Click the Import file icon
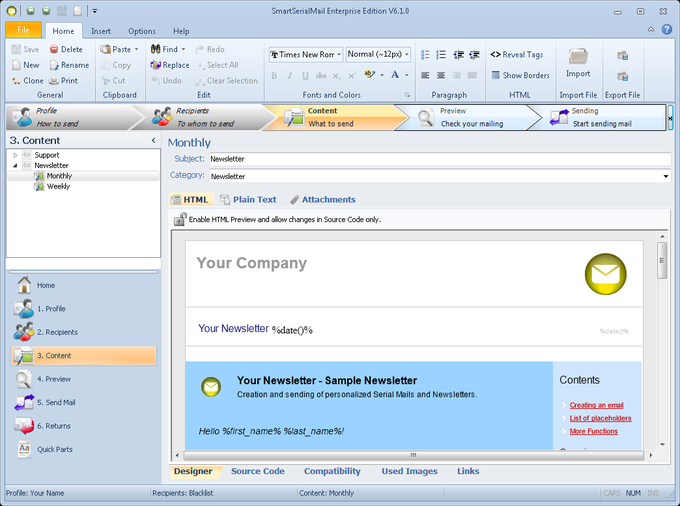The image size is (680, 506). (x=578, y=56)
